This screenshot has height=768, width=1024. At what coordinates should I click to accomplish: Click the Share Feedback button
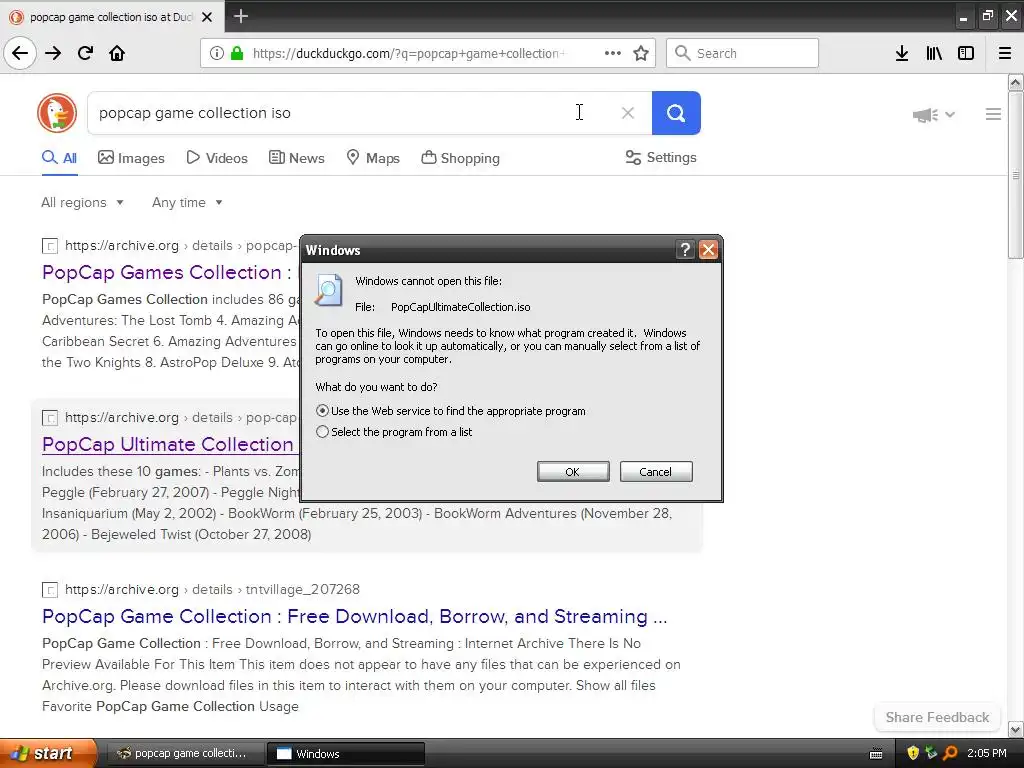click(x=937, y=717)
